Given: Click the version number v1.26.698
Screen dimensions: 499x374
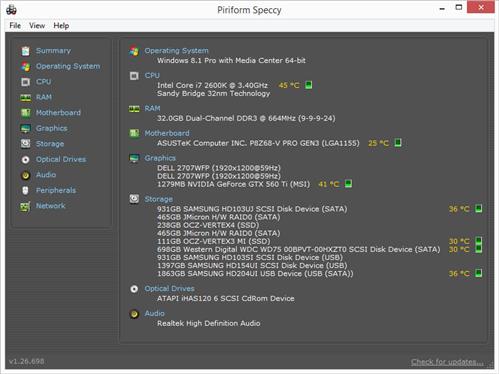Looking at the screenshot, I should (26, 361).
